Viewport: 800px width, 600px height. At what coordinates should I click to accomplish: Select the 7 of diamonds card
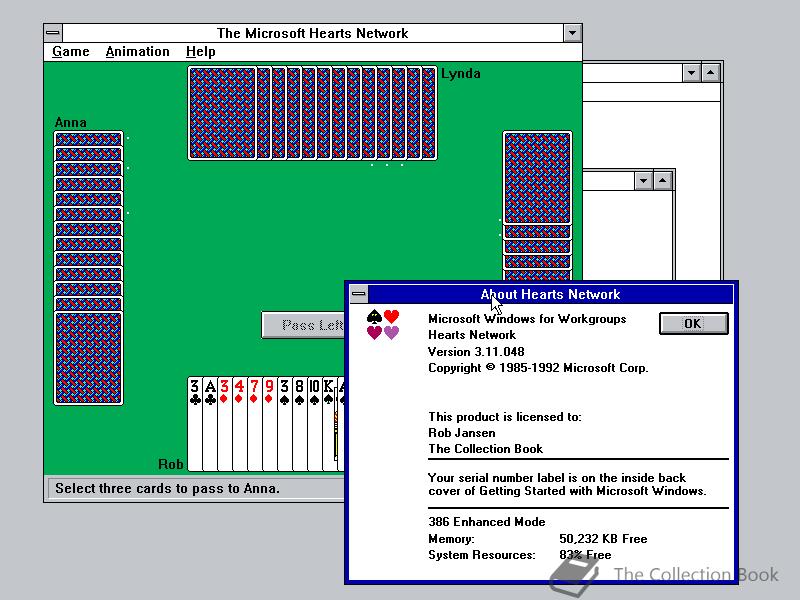click(254, 423)
